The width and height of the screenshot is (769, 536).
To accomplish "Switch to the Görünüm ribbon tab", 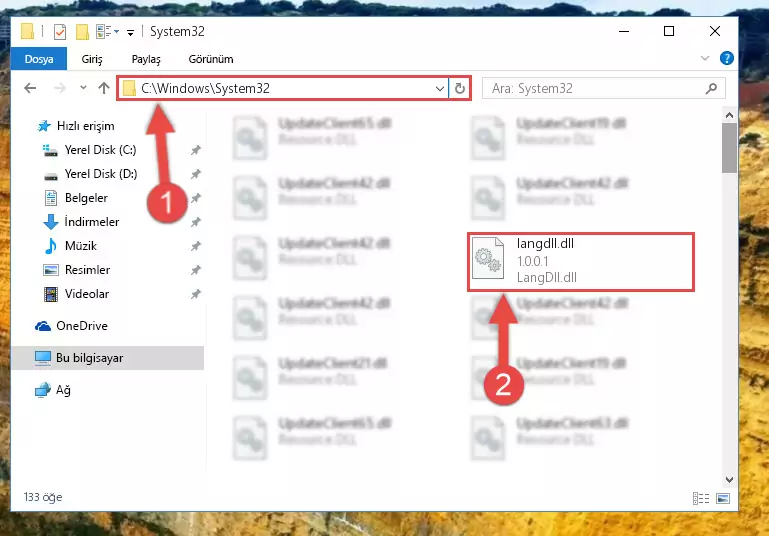I will click(211, 59).
